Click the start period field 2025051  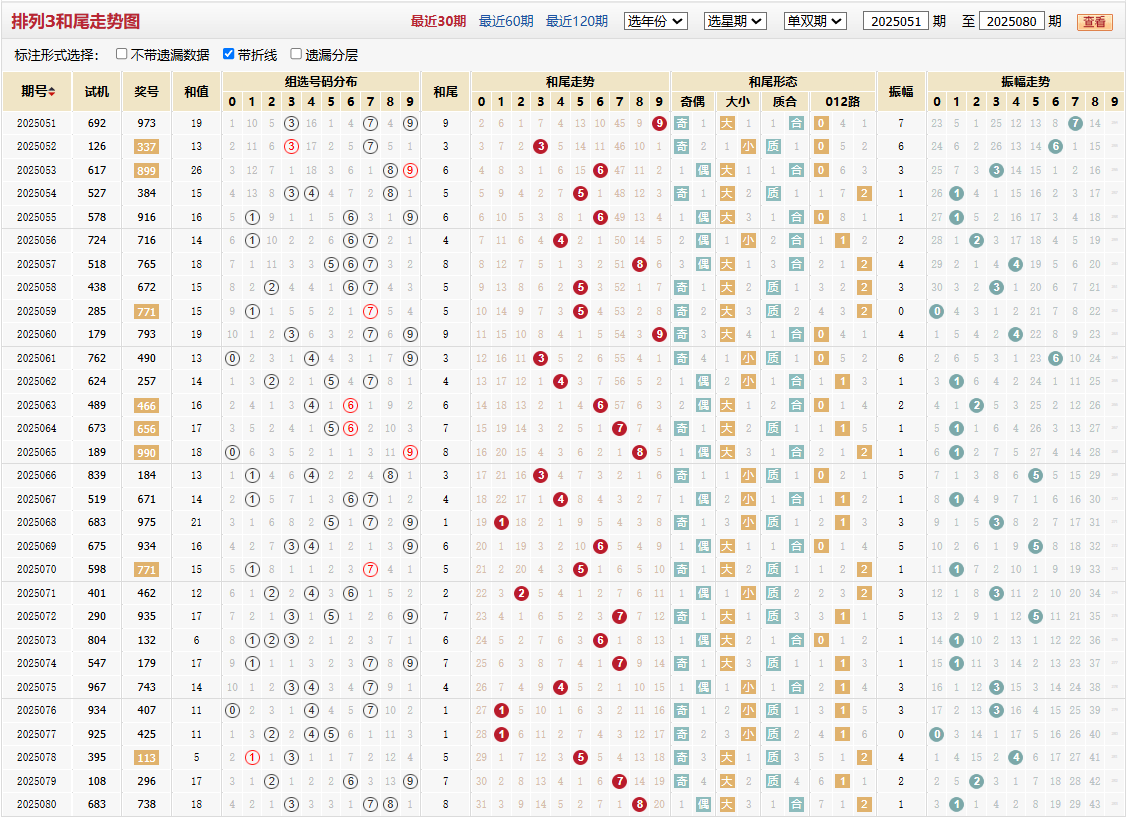(x=896, y=22)
